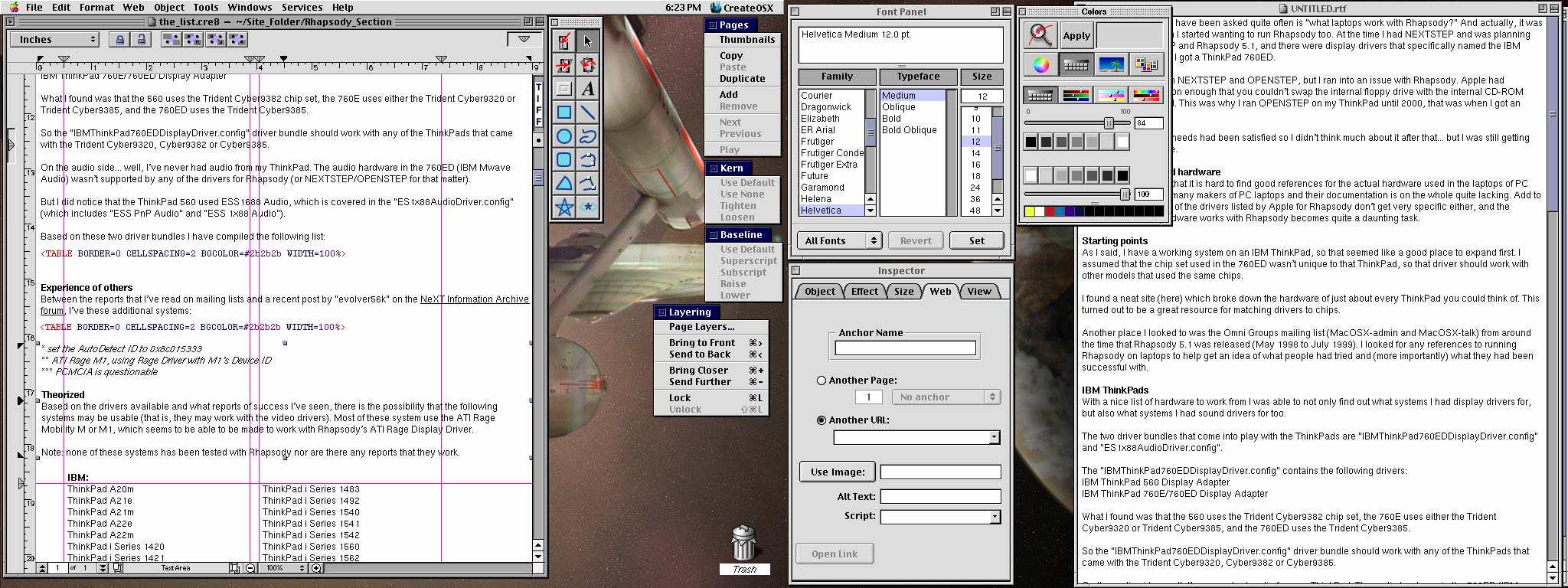
Task: Switch to the Effect tab in Inspector
Action: [x=864, y=292]
